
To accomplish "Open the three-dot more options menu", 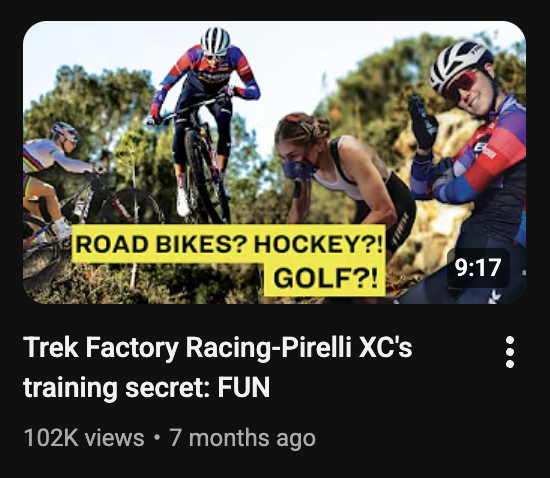I will [510, 352].
